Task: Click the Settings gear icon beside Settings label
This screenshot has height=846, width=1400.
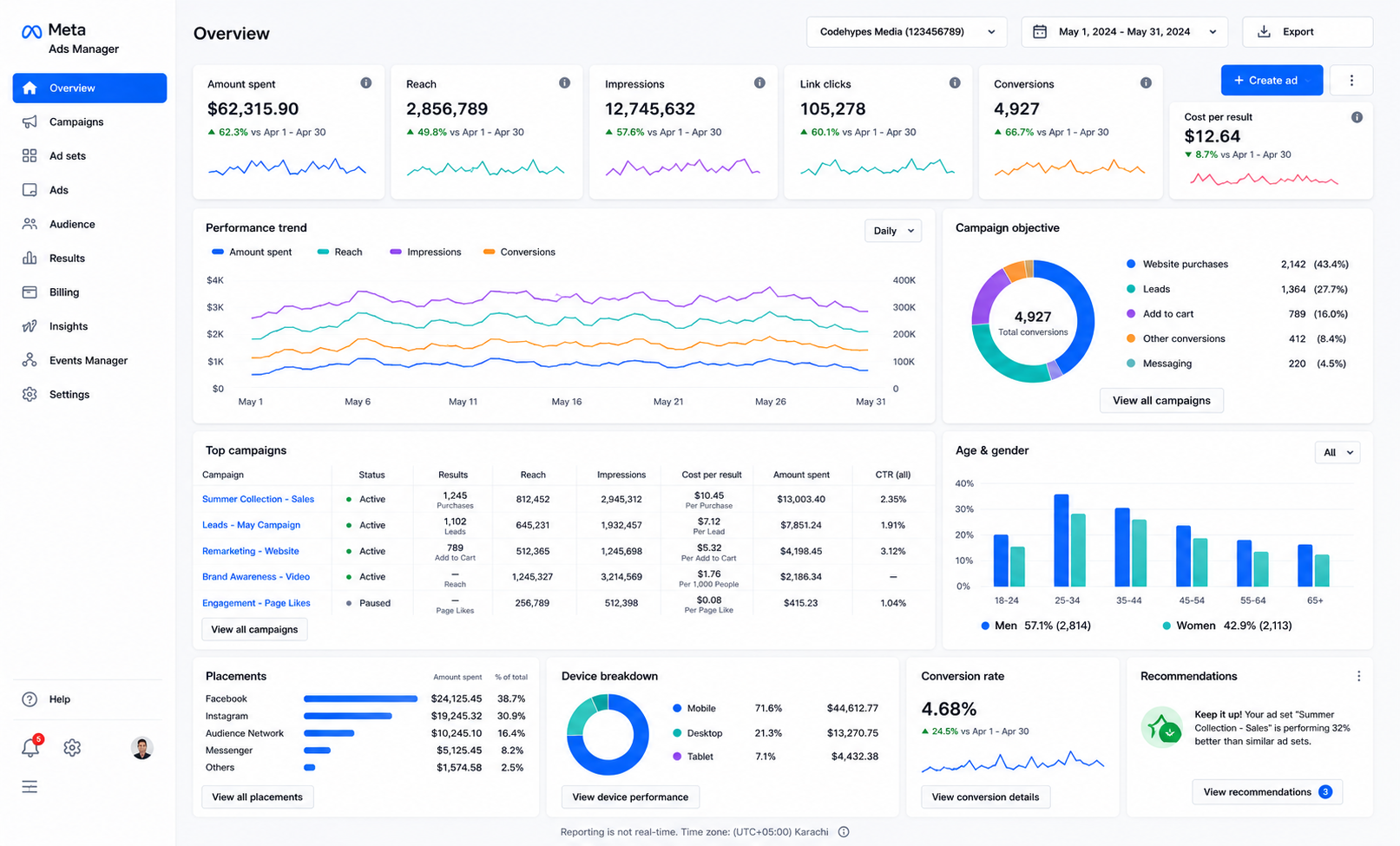Action: coord(30,394)
